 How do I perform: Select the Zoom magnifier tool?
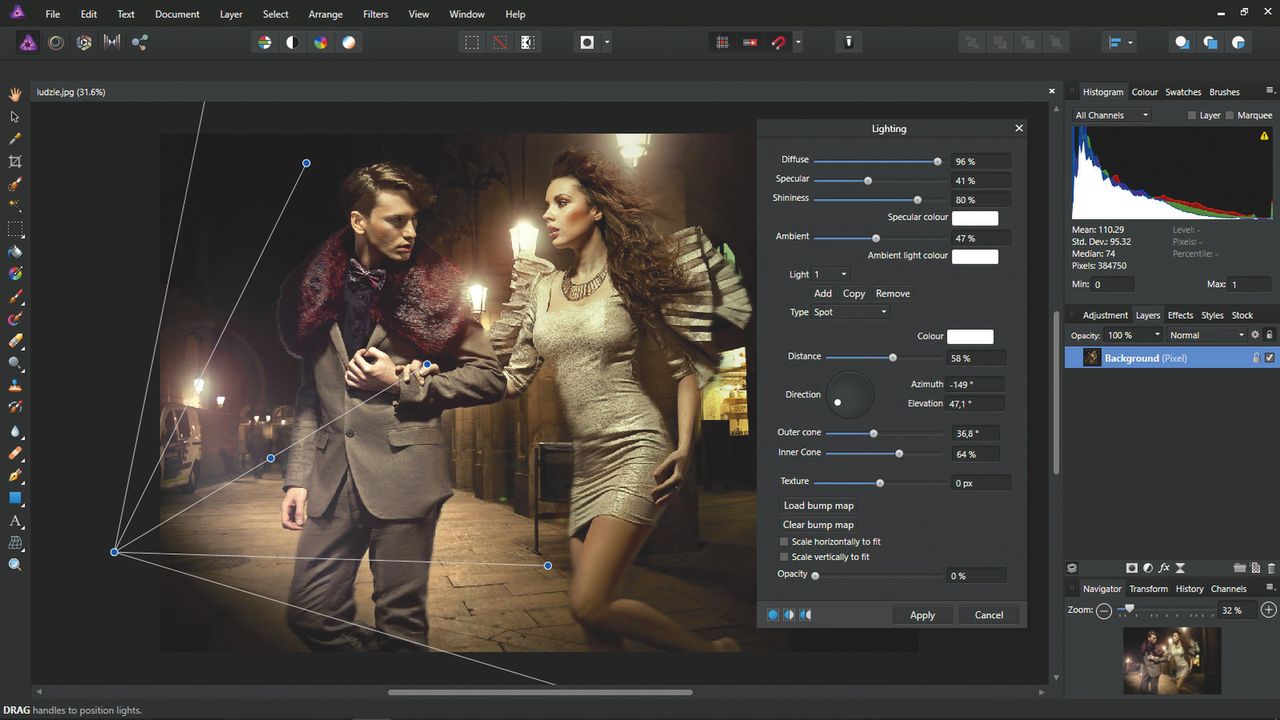click(x=15, y=565)
